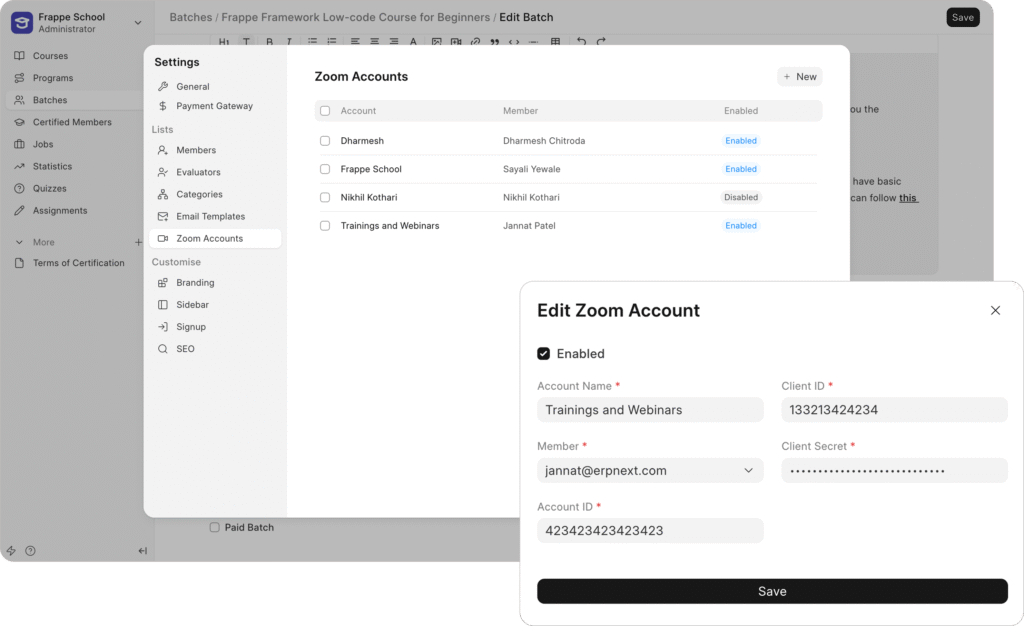Open General settings
The width and height of the screenshot is (1024, 626).
[193, 86]
